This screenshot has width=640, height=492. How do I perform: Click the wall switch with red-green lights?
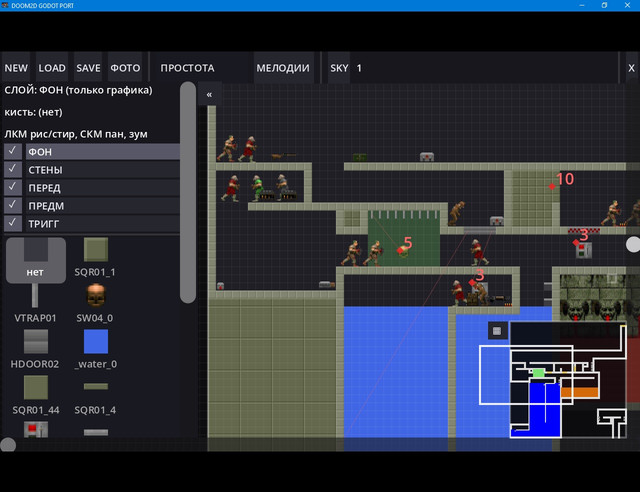coord(584,250)
